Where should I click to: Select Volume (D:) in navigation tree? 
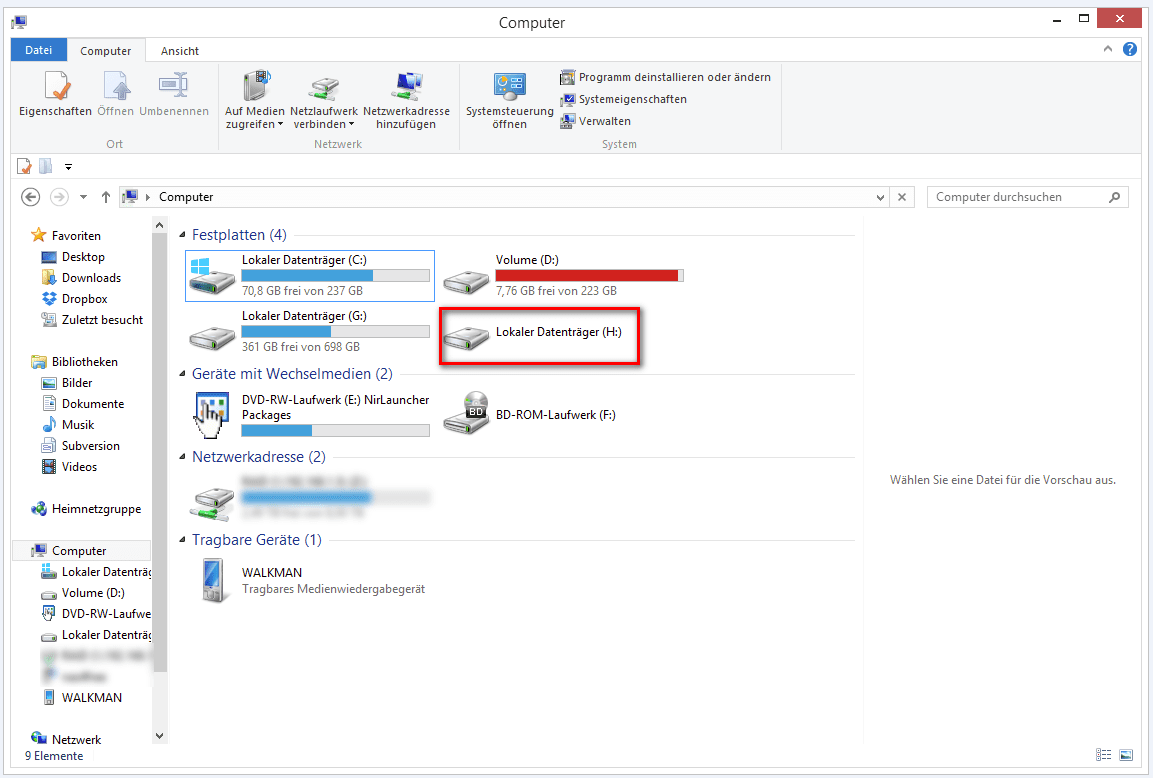pyautogui.click(x=82, y=593)
